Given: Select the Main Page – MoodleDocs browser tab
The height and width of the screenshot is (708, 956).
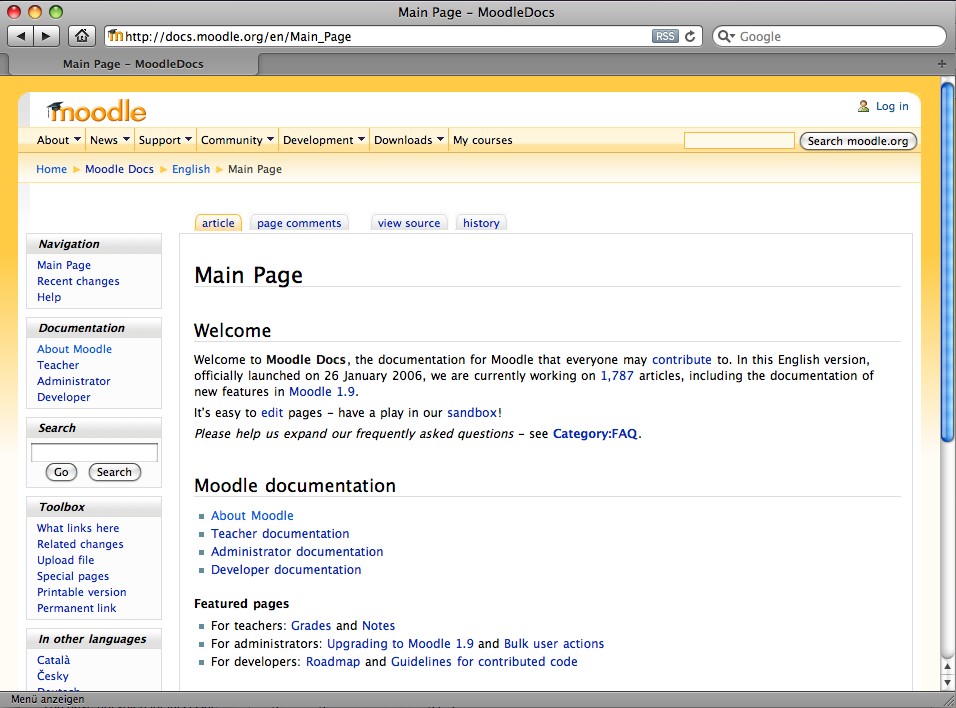Looking at the screenshot, I should [x=133, y=63].
